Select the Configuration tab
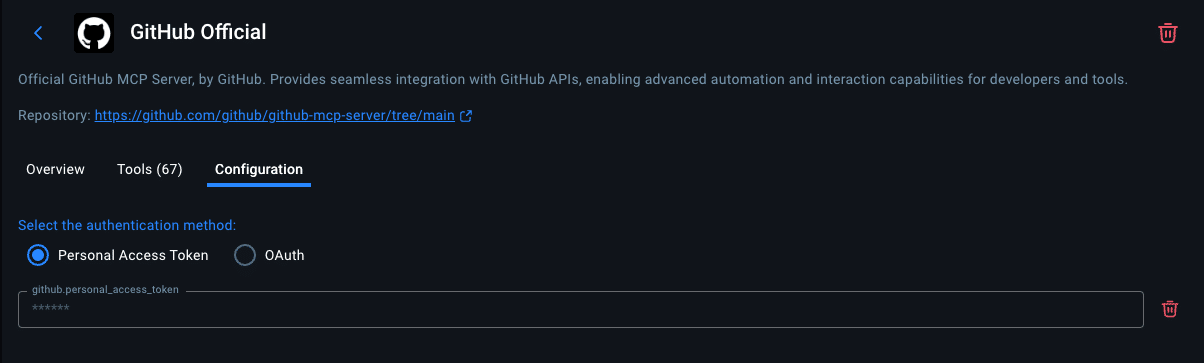The height and width of the screenshot is (363, 1204). (259, 169)
